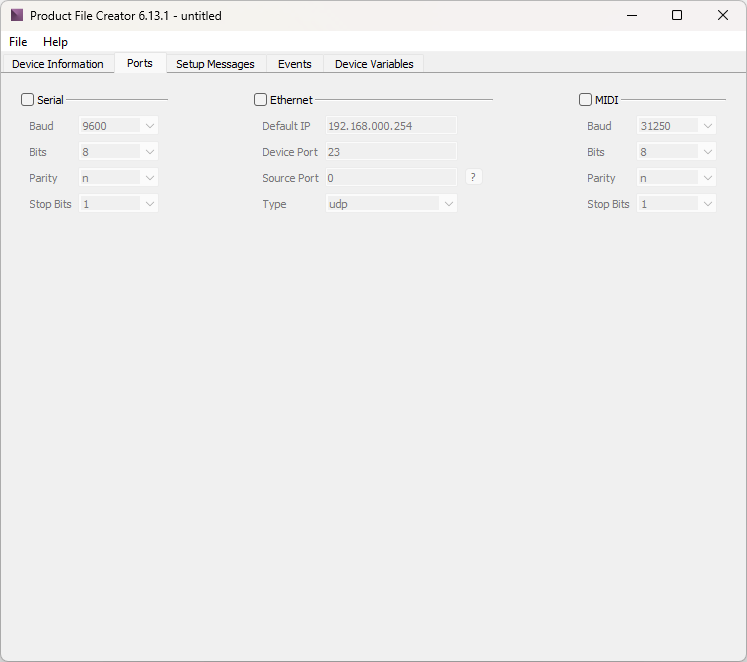
Task: Go to the Events tab
Action: coord(294,64)
